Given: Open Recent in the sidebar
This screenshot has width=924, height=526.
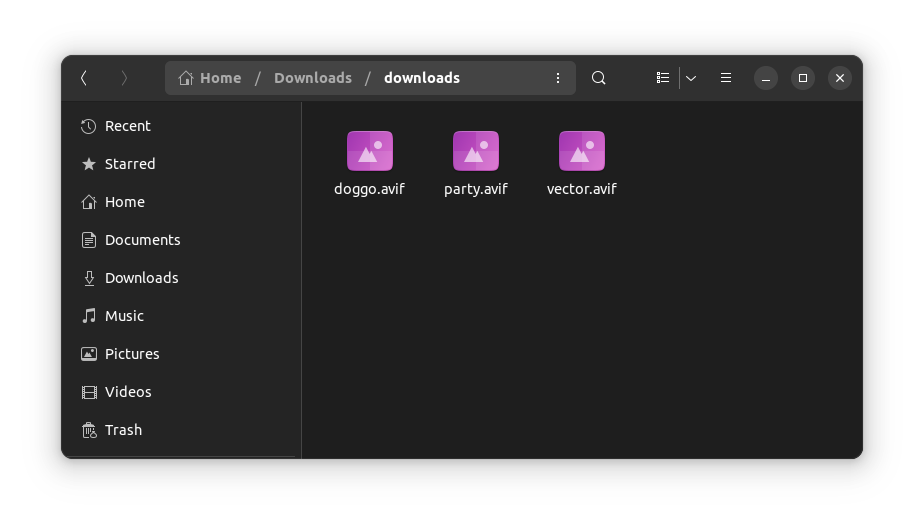Looking at the screenshot, I should point(127,126).
